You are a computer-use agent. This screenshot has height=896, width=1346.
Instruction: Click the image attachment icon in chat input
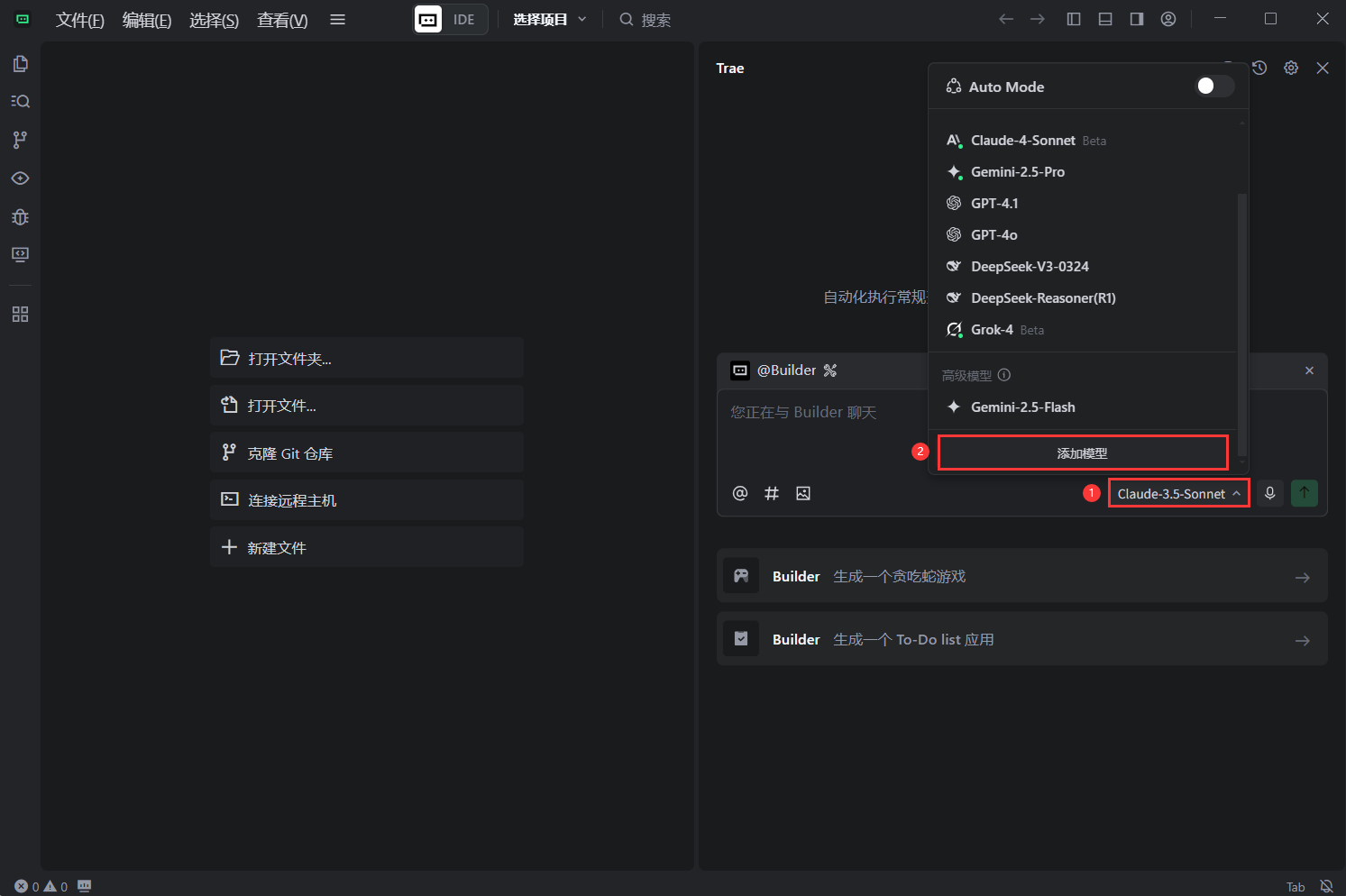803,493
